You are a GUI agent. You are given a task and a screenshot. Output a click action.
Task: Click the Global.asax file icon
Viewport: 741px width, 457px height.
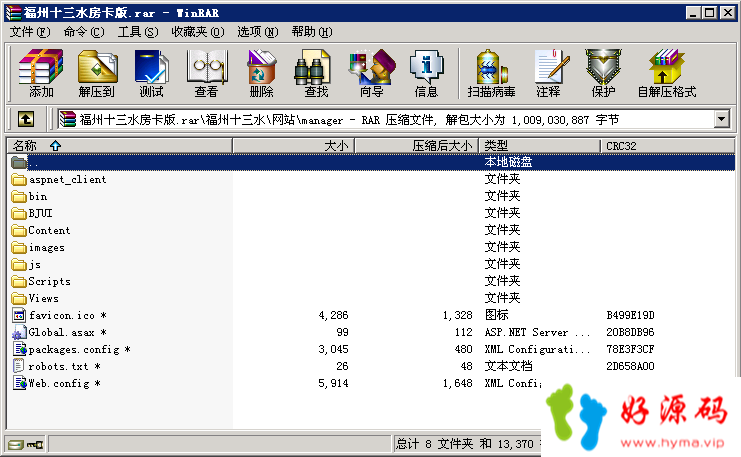coord(19,332)
